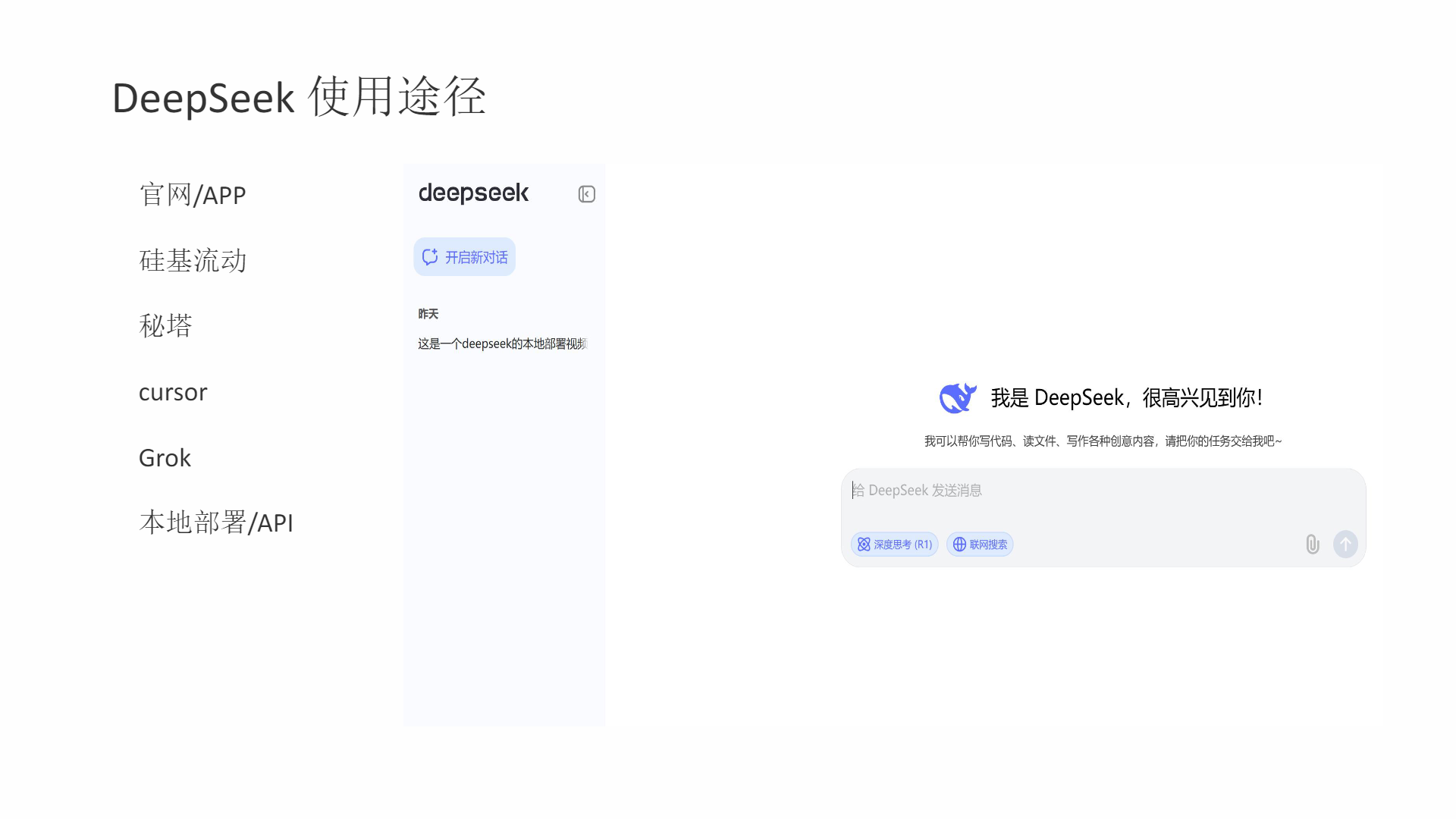
Task: Select the Grok list item
Action: coord(165,457)
